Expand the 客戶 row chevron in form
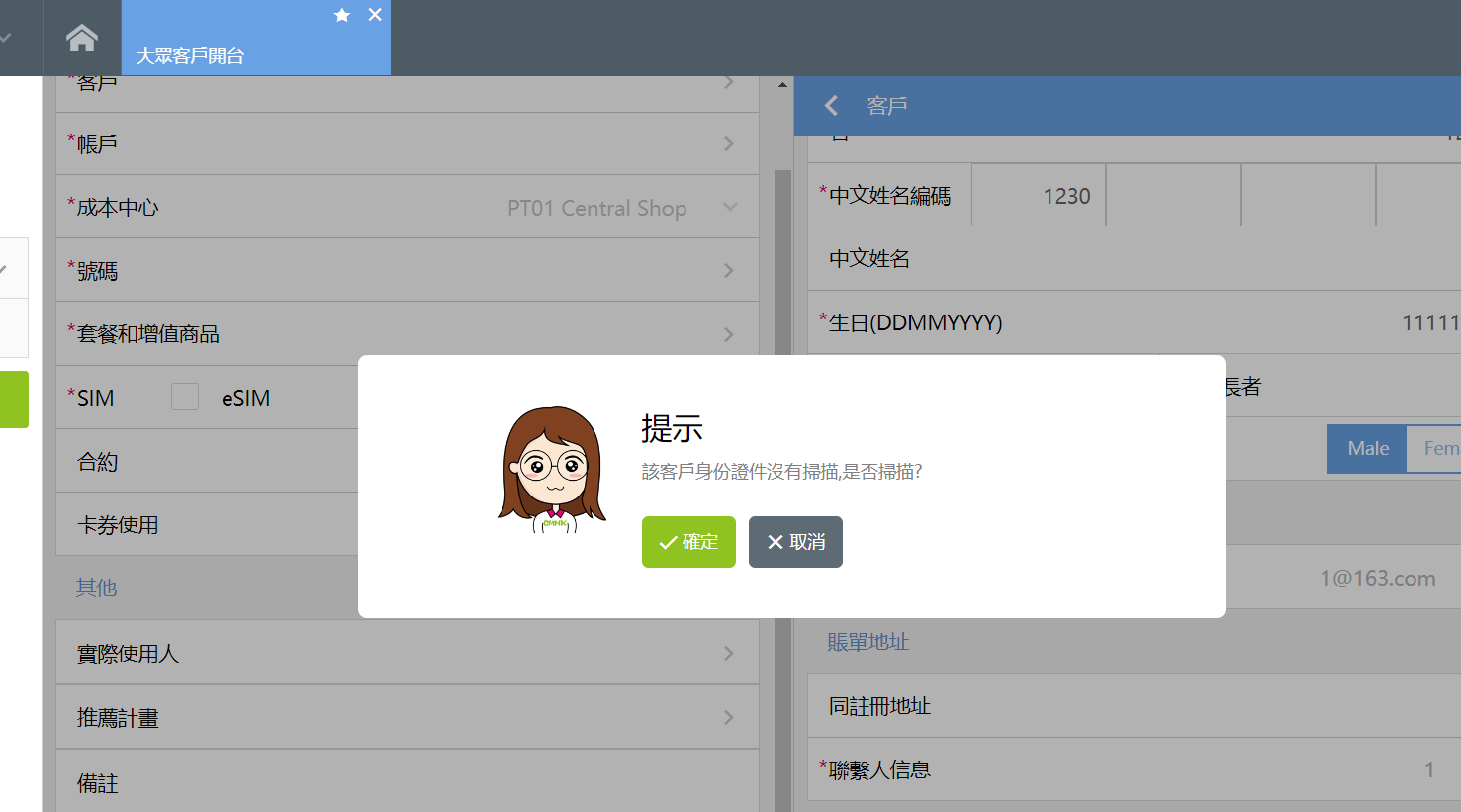The width and height of the screenshot is (1461, 812). (729, 83)
